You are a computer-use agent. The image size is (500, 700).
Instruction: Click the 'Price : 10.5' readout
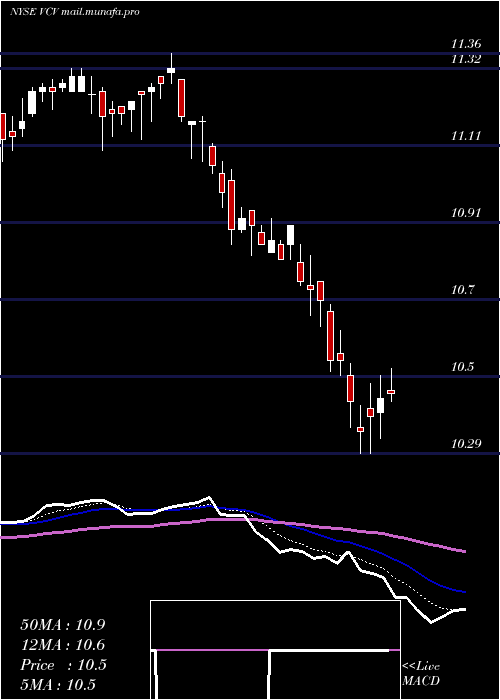click(x=63, y=665)
